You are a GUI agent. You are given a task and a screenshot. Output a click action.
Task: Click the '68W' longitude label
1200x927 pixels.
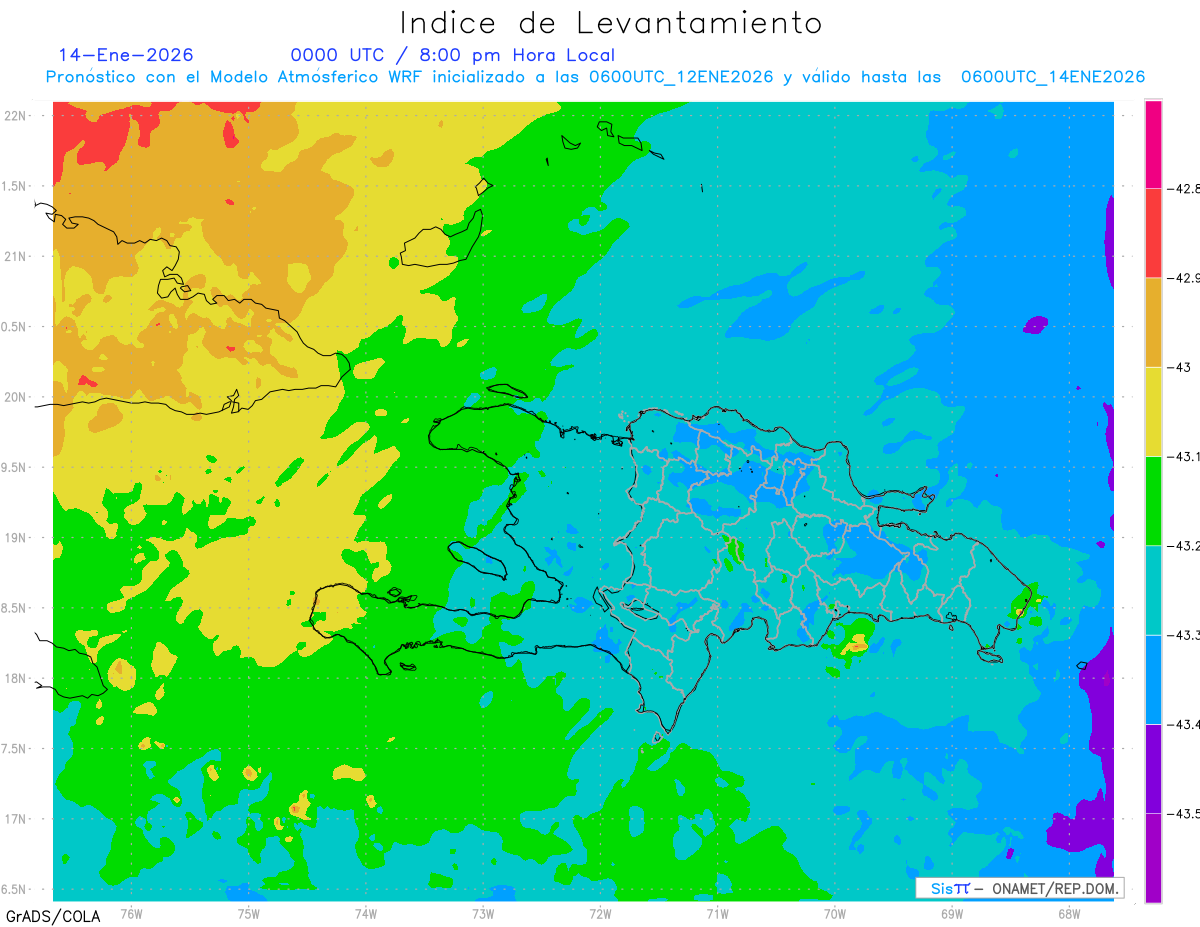click(1068, 913)
